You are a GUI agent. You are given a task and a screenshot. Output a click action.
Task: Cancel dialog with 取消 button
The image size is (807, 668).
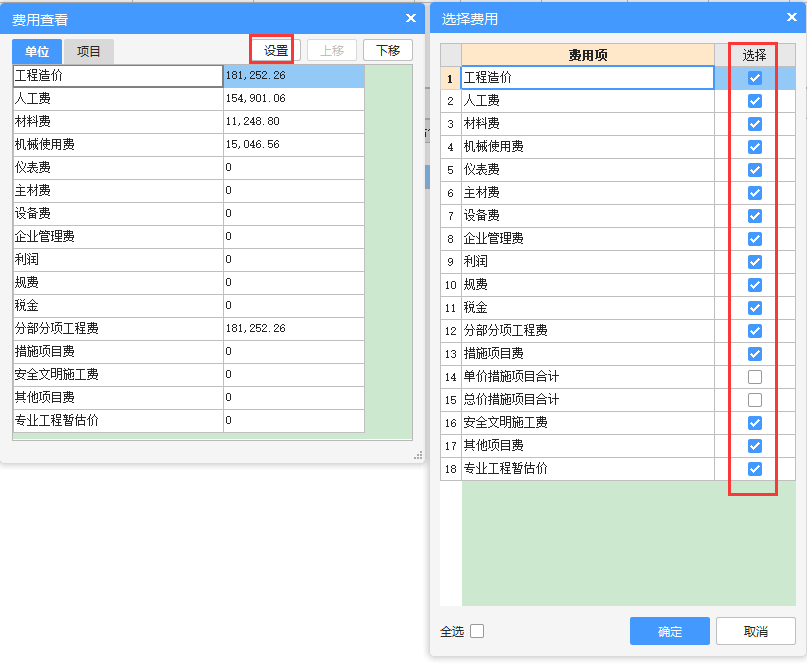756,631
